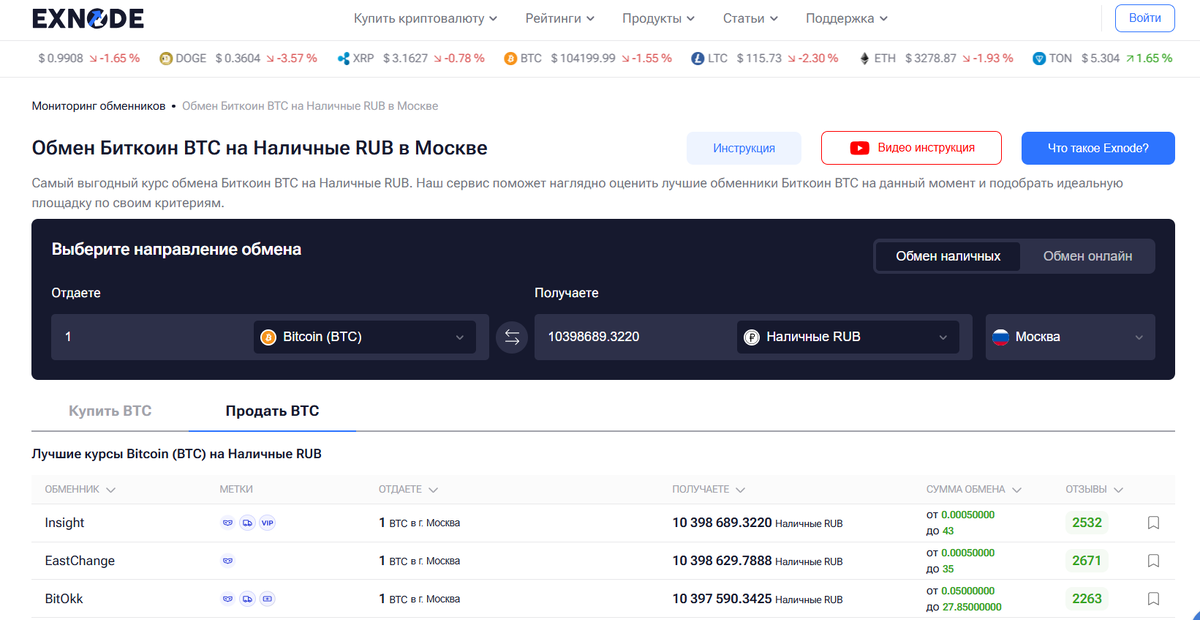This screenshot has height=620, width=1200.
Task: Switch to the Продать BTC tab
Action: coord(272,411)
